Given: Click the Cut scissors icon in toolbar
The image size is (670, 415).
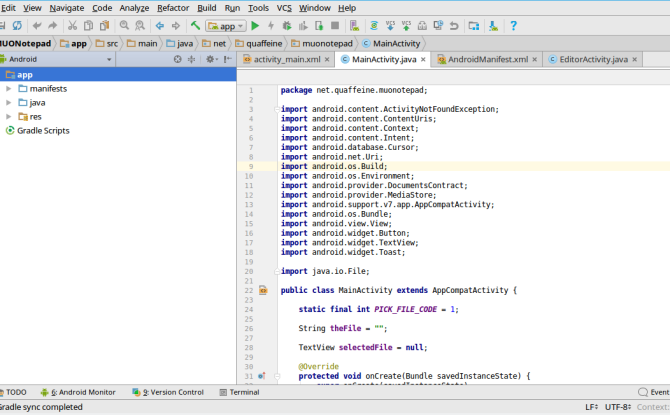Looking at the screenshot, I should [x=74, y=25].
